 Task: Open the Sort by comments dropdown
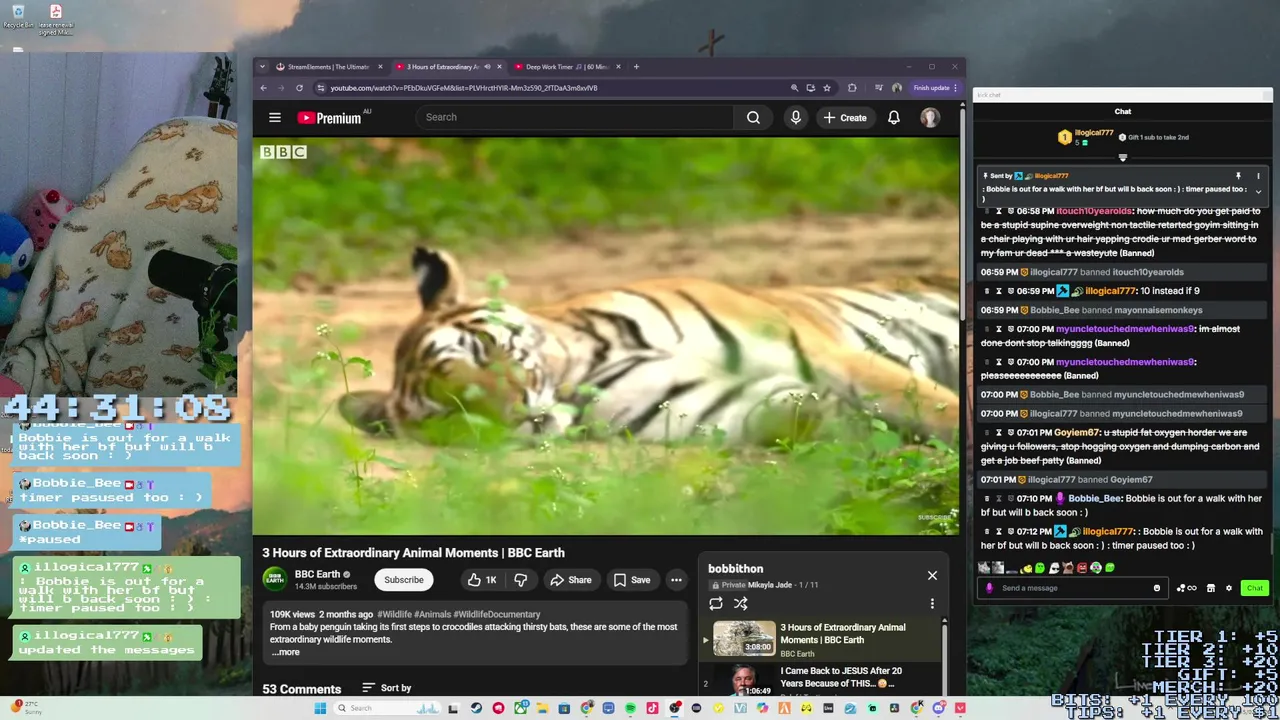386,688
